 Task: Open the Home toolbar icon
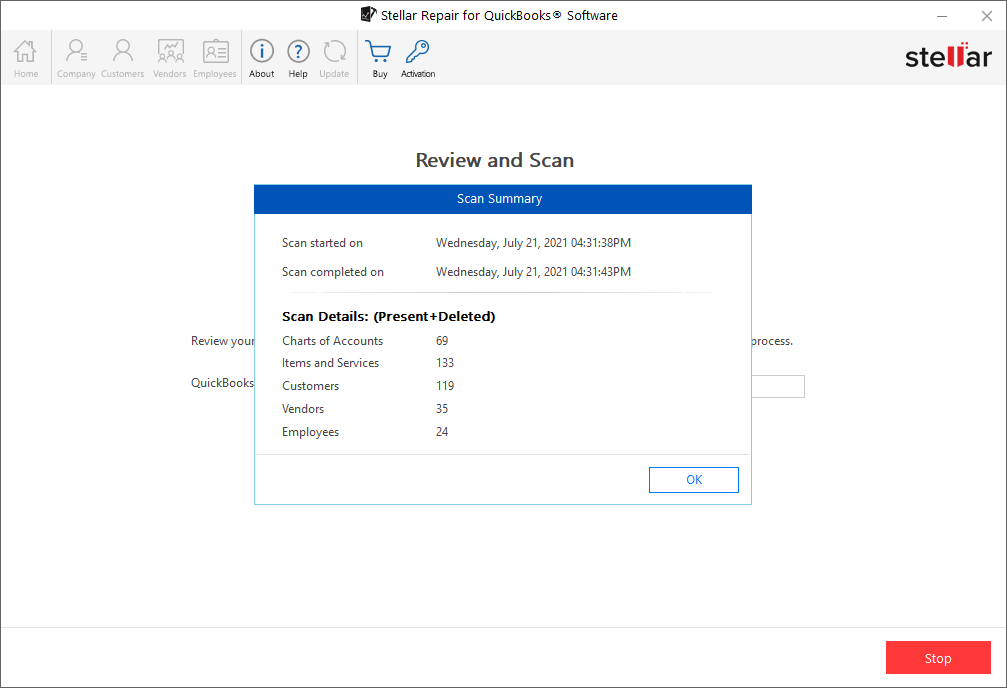click(26, 58)
